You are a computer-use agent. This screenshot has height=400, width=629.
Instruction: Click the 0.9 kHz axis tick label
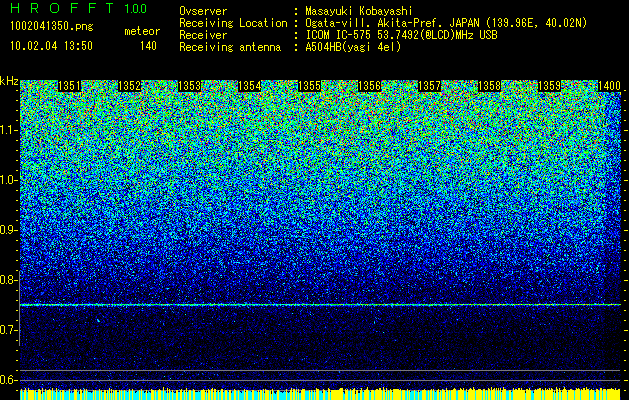(7, 230)
